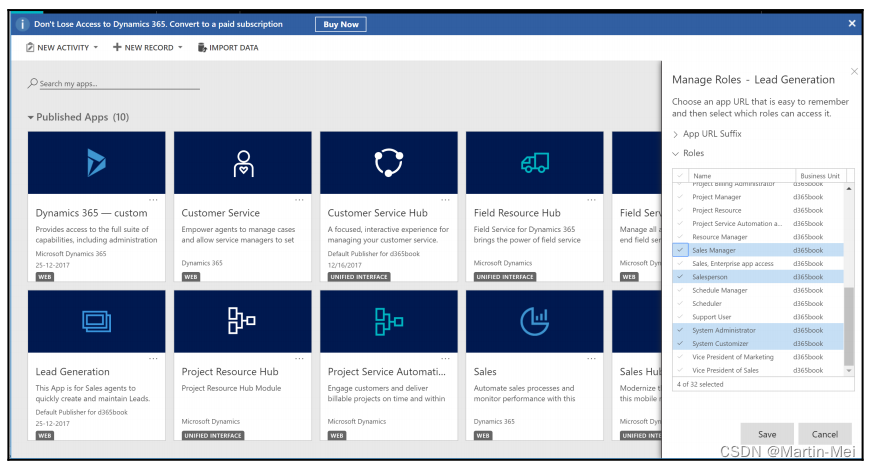Select the Sales, Enterprise app access row
Viewport: 870px width, 467px height.
[x=758, y=263]
